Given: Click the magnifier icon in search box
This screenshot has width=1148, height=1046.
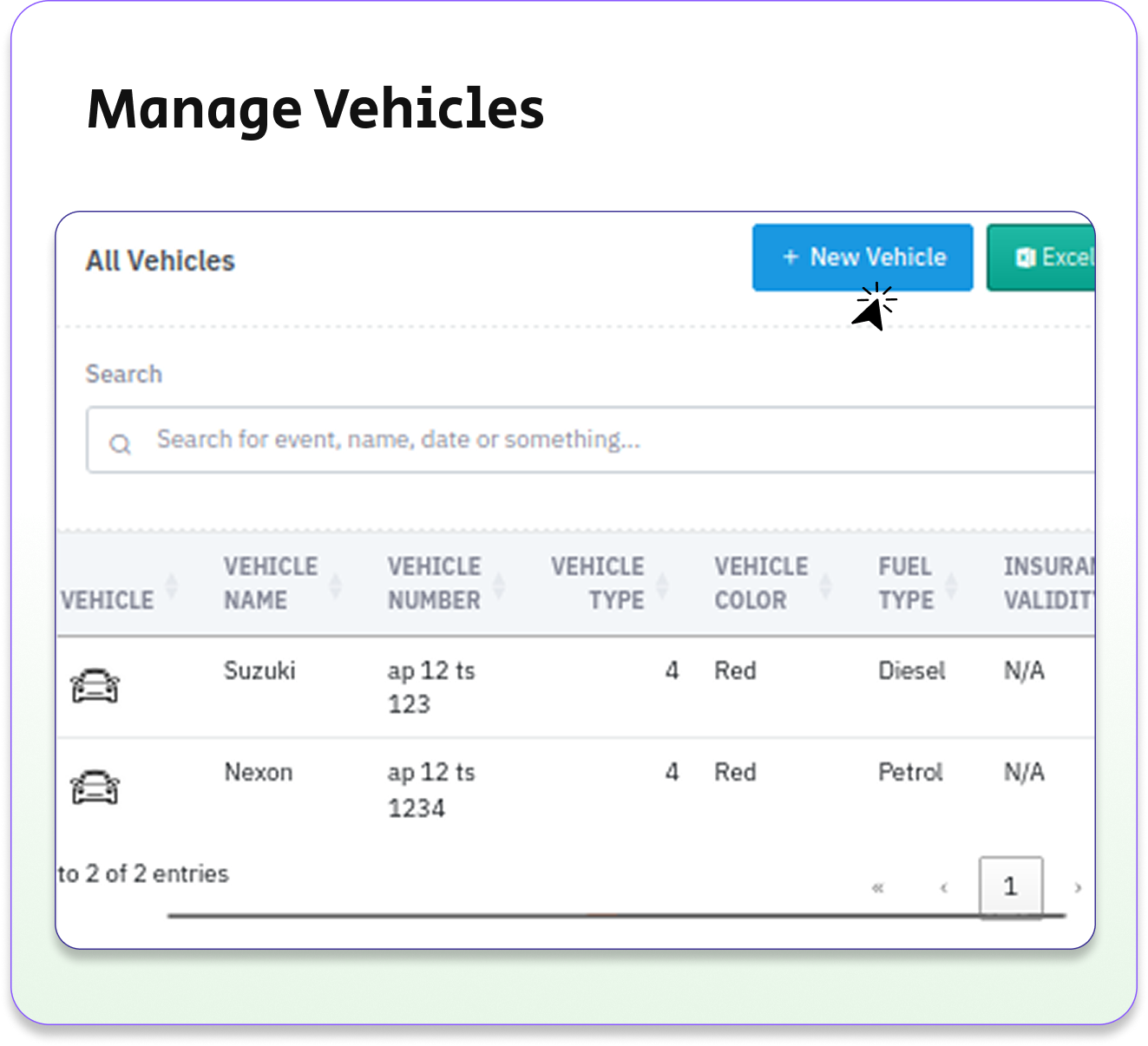Looking at the screenshot, I should [120, 445].
